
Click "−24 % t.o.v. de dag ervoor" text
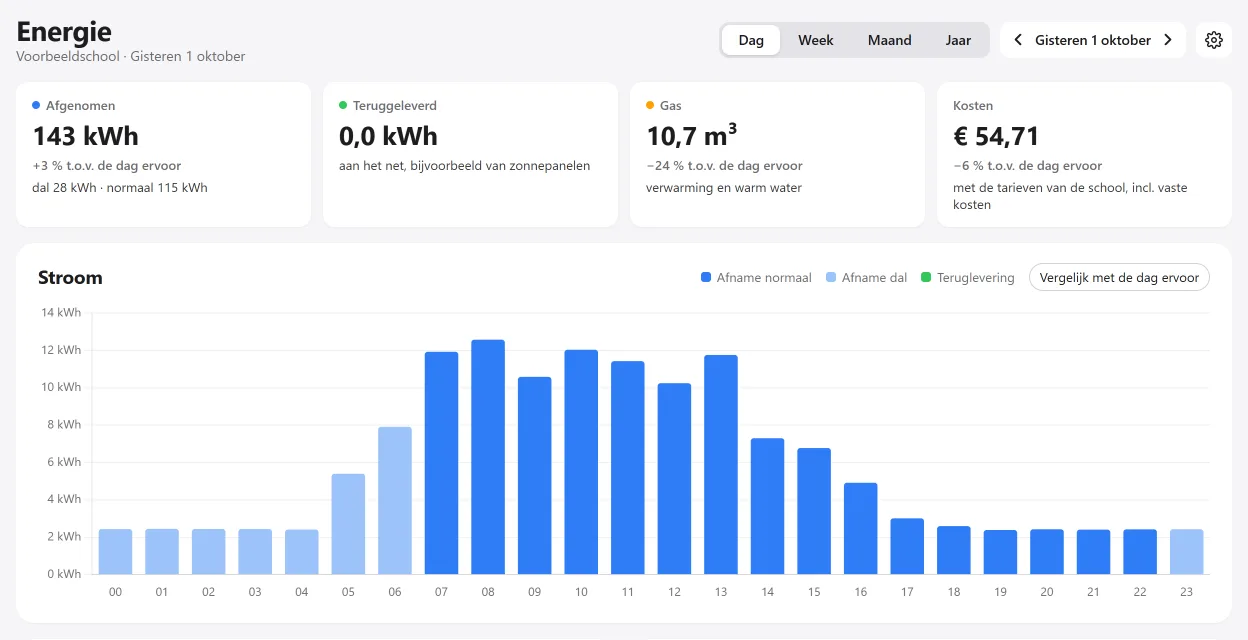tap(724, 166)
